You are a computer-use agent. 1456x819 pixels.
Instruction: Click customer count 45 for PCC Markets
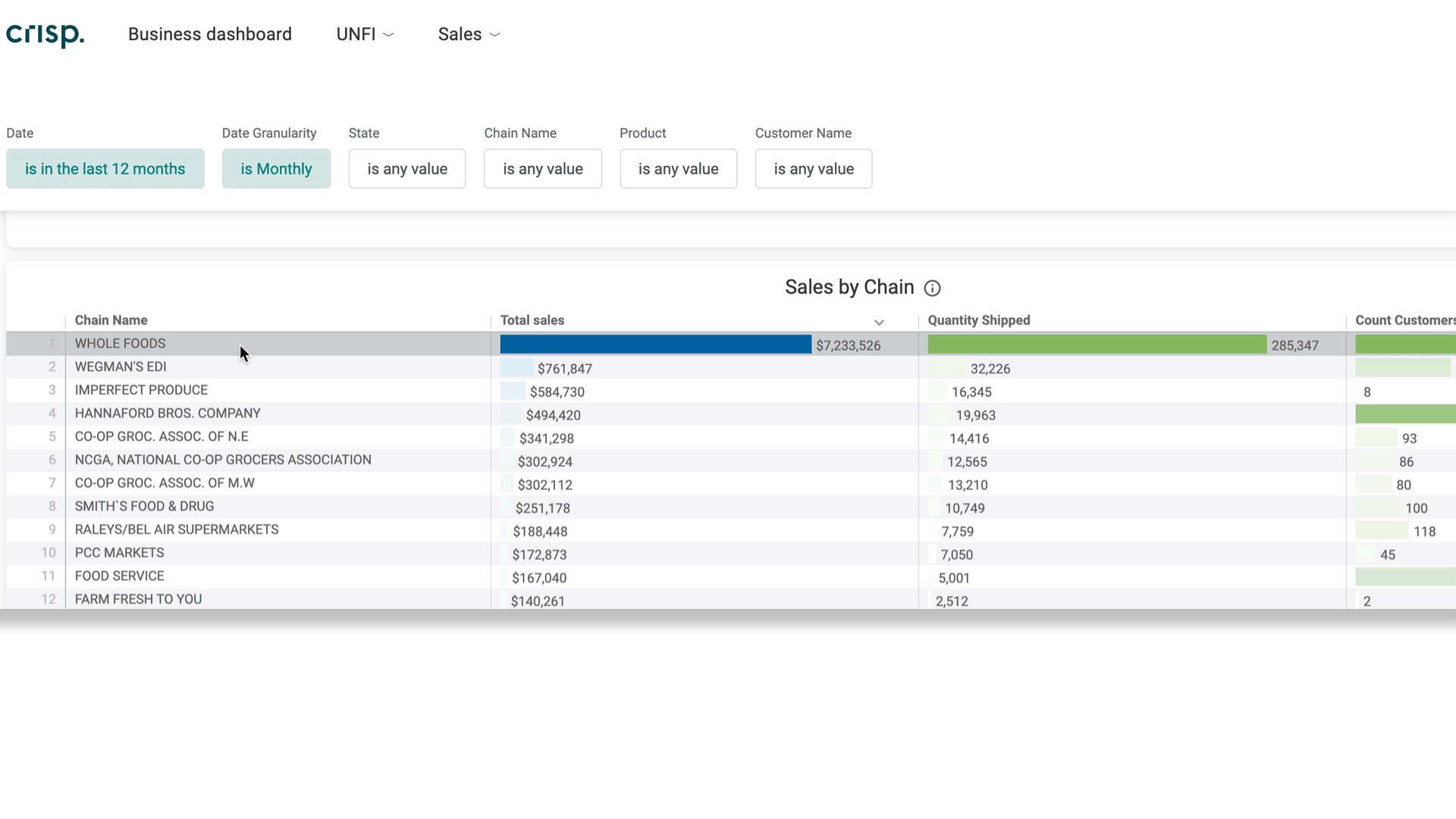pos(1388,555)
